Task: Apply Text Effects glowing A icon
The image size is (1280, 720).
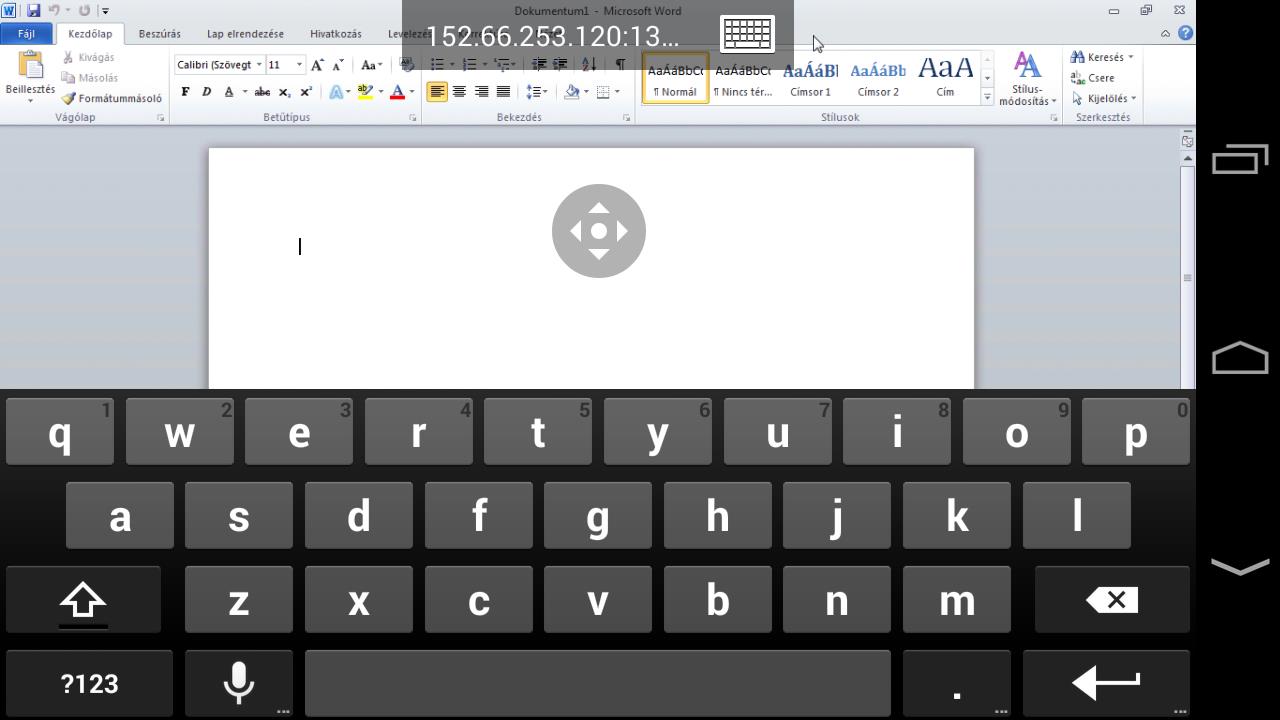Action: 336,92
